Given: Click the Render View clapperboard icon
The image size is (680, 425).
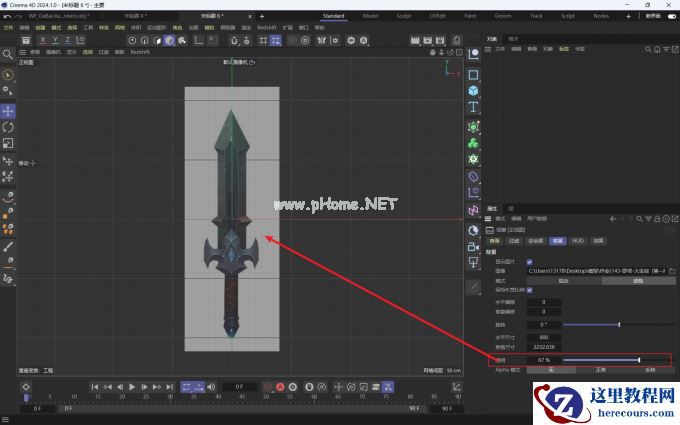Looking at the screenshot, I should (x=415, y=40).
